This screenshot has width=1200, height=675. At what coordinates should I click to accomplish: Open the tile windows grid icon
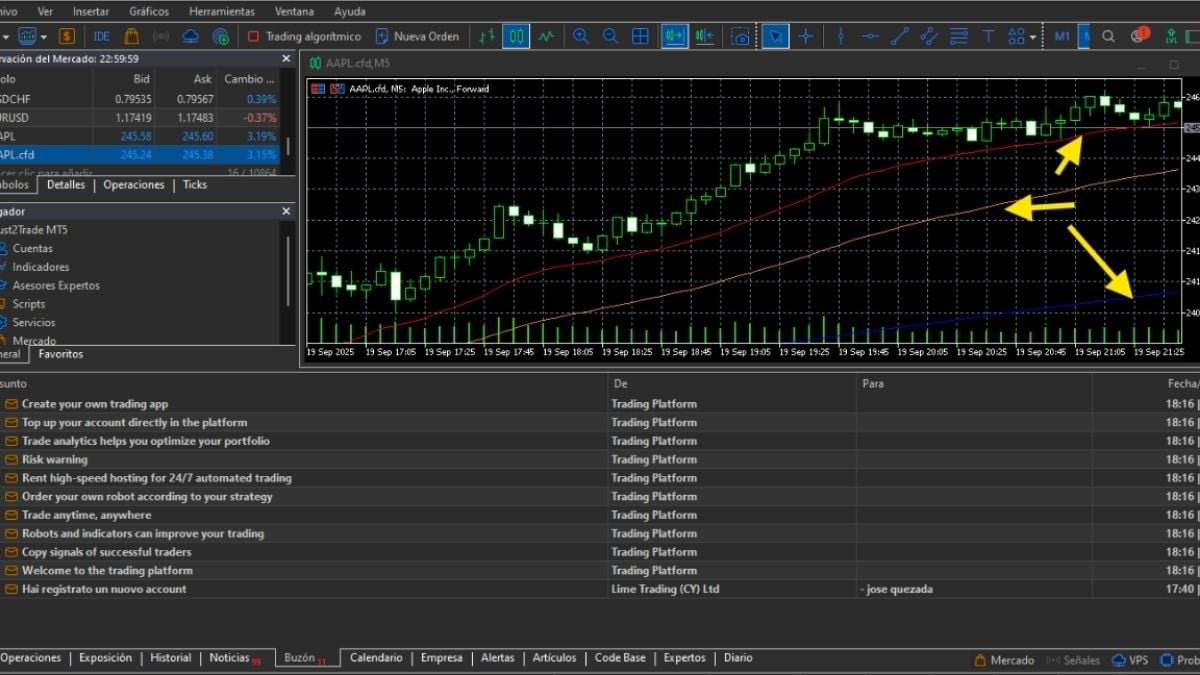tap(640, 35)
